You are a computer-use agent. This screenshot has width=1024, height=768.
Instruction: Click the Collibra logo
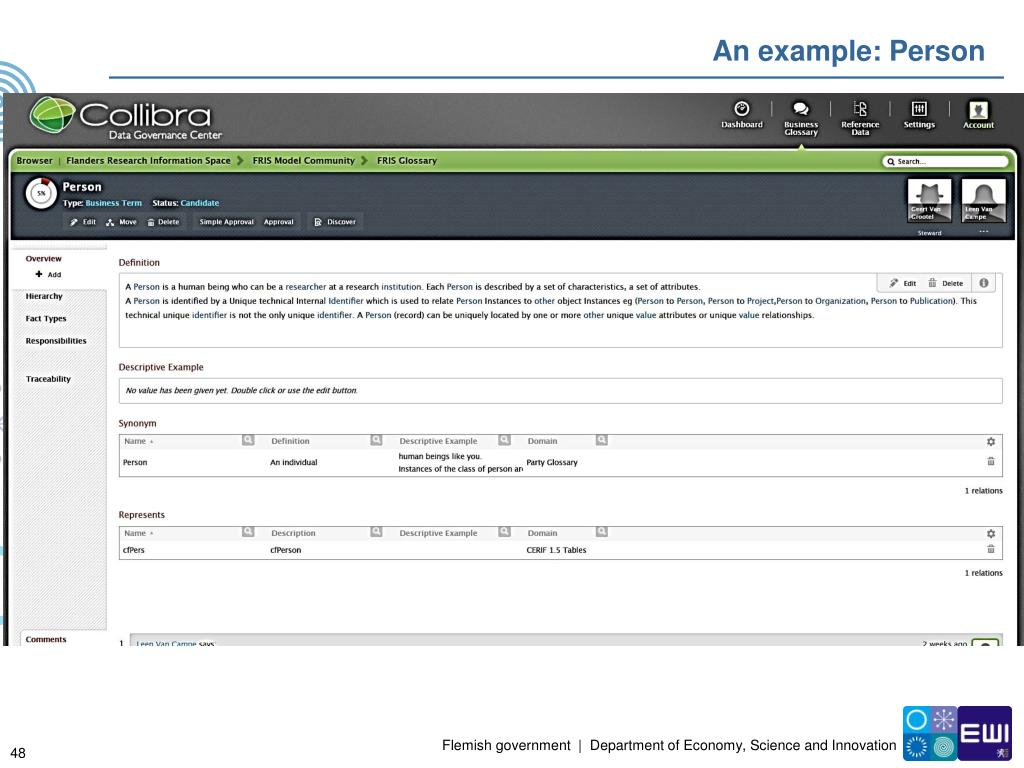(126, 118)
